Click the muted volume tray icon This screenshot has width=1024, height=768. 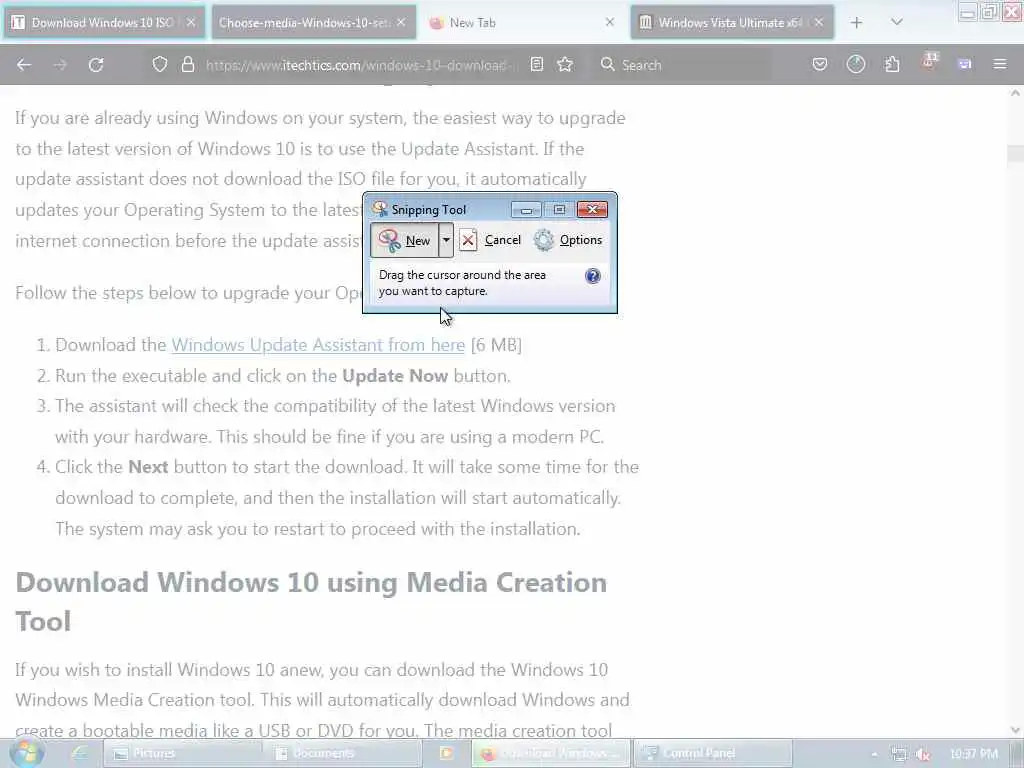[x=923, y=754]
